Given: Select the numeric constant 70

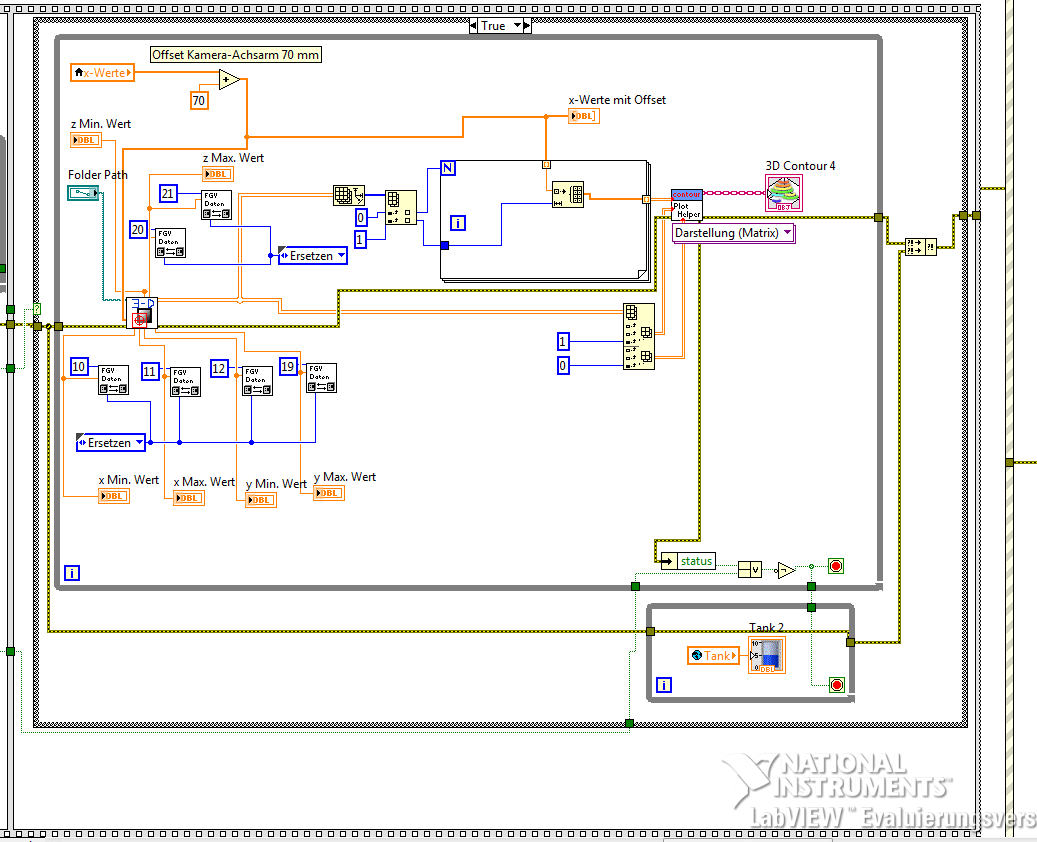Looking at the screenshot, I should pyautogui.click(x=199, y=101).
